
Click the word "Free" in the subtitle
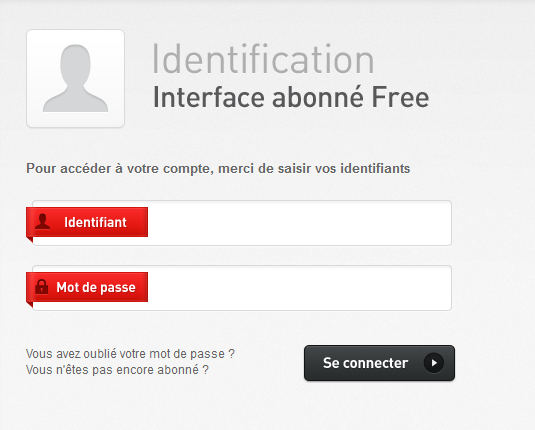tap(400, 98)
